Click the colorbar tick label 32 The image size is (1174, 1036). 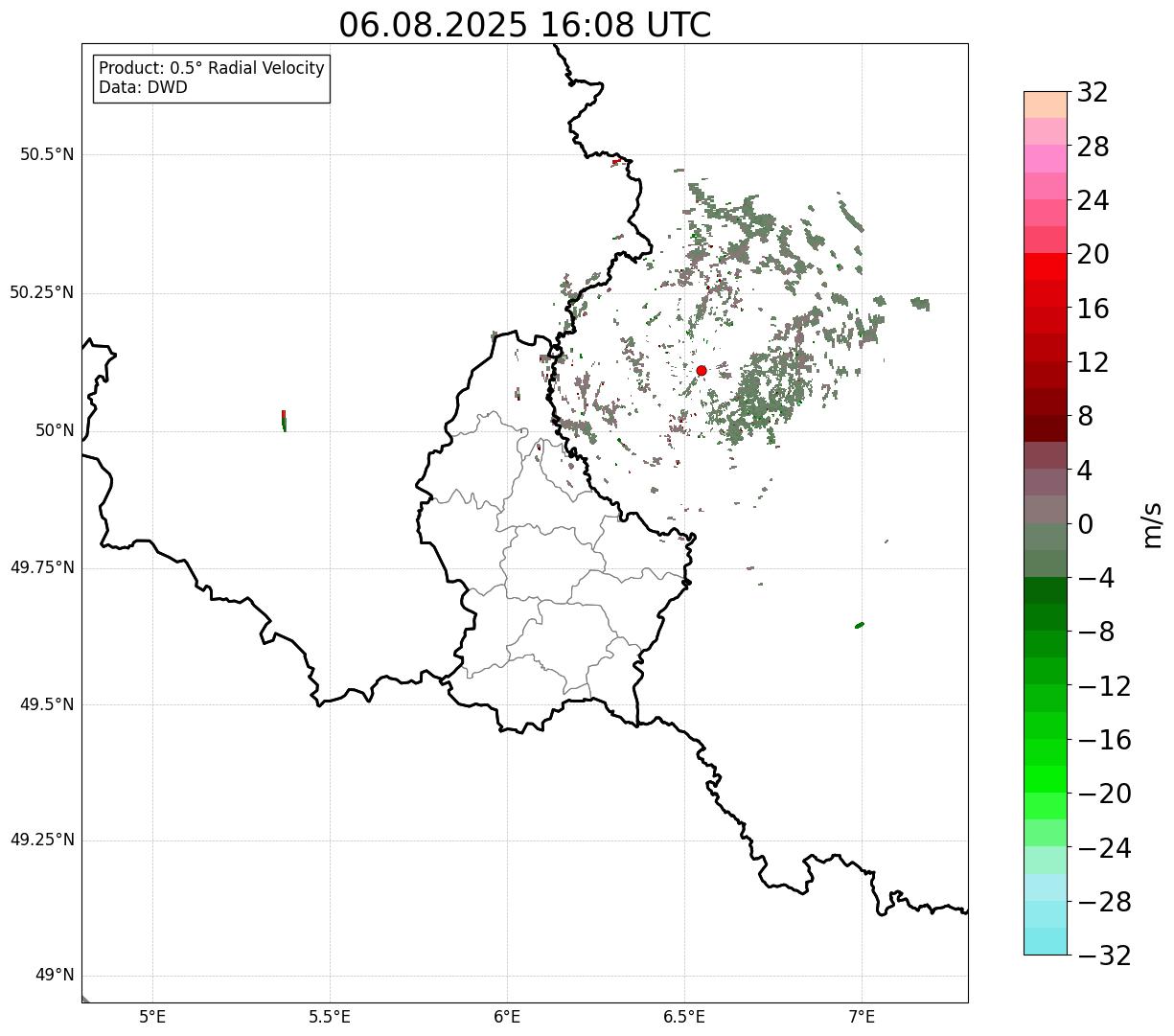pyautogui.click(x=1093, y=93)
